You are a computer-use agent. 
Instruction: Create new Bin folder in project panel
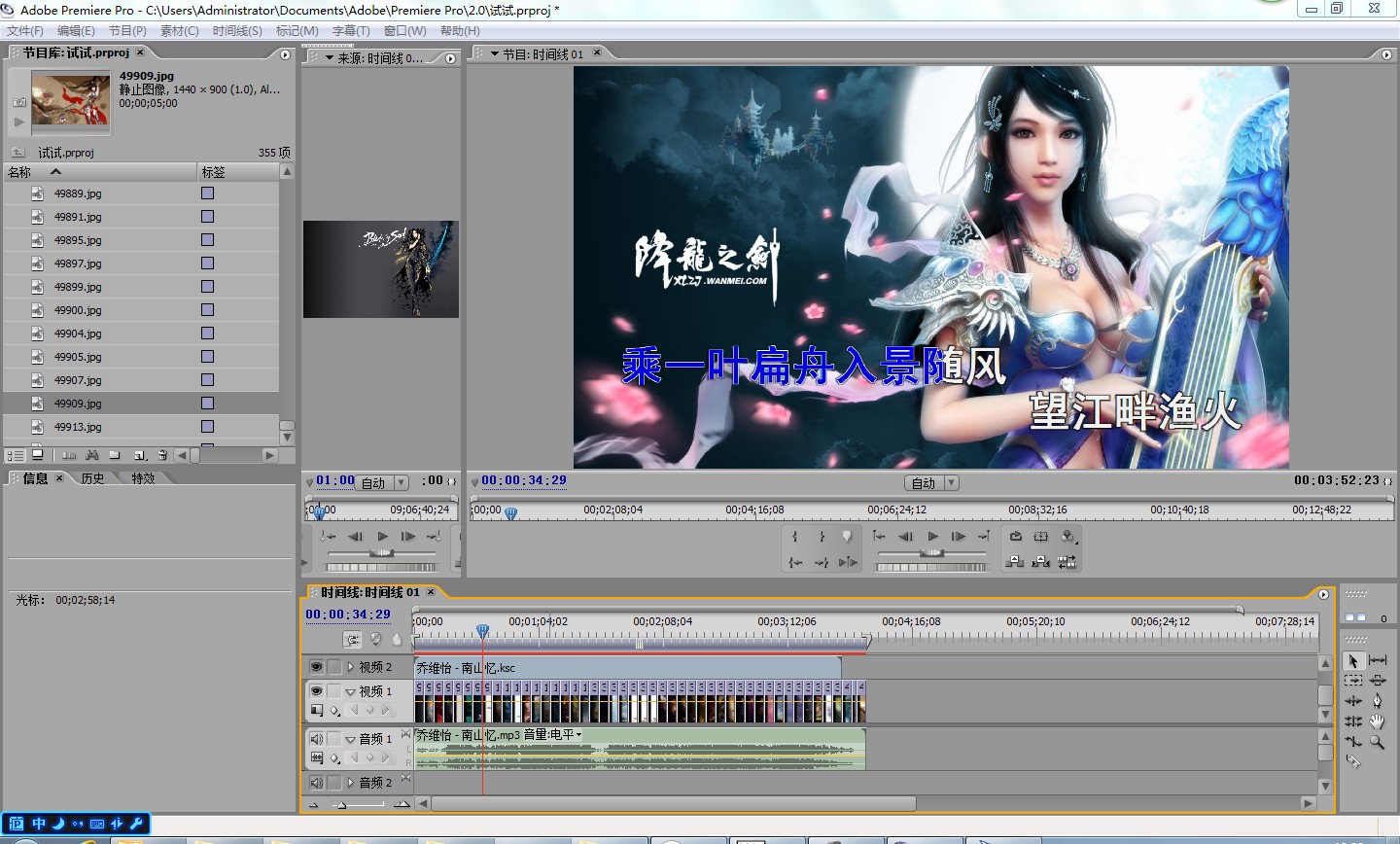point(115,455)
